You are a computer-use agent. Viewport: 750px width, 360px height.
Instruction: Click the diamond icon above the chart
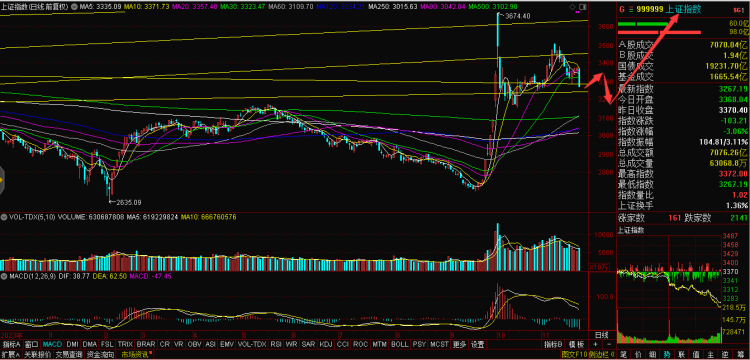coord(573,7)
